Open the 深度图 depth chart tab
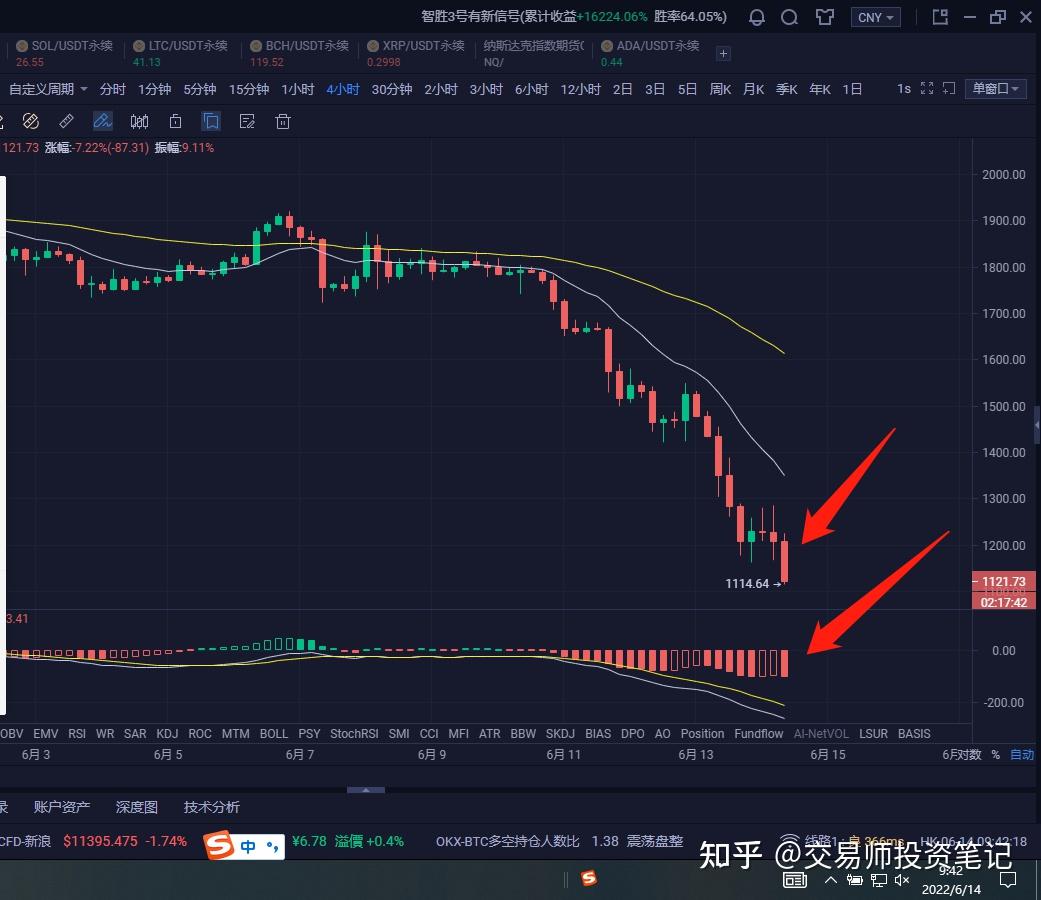 pos(137,807)
